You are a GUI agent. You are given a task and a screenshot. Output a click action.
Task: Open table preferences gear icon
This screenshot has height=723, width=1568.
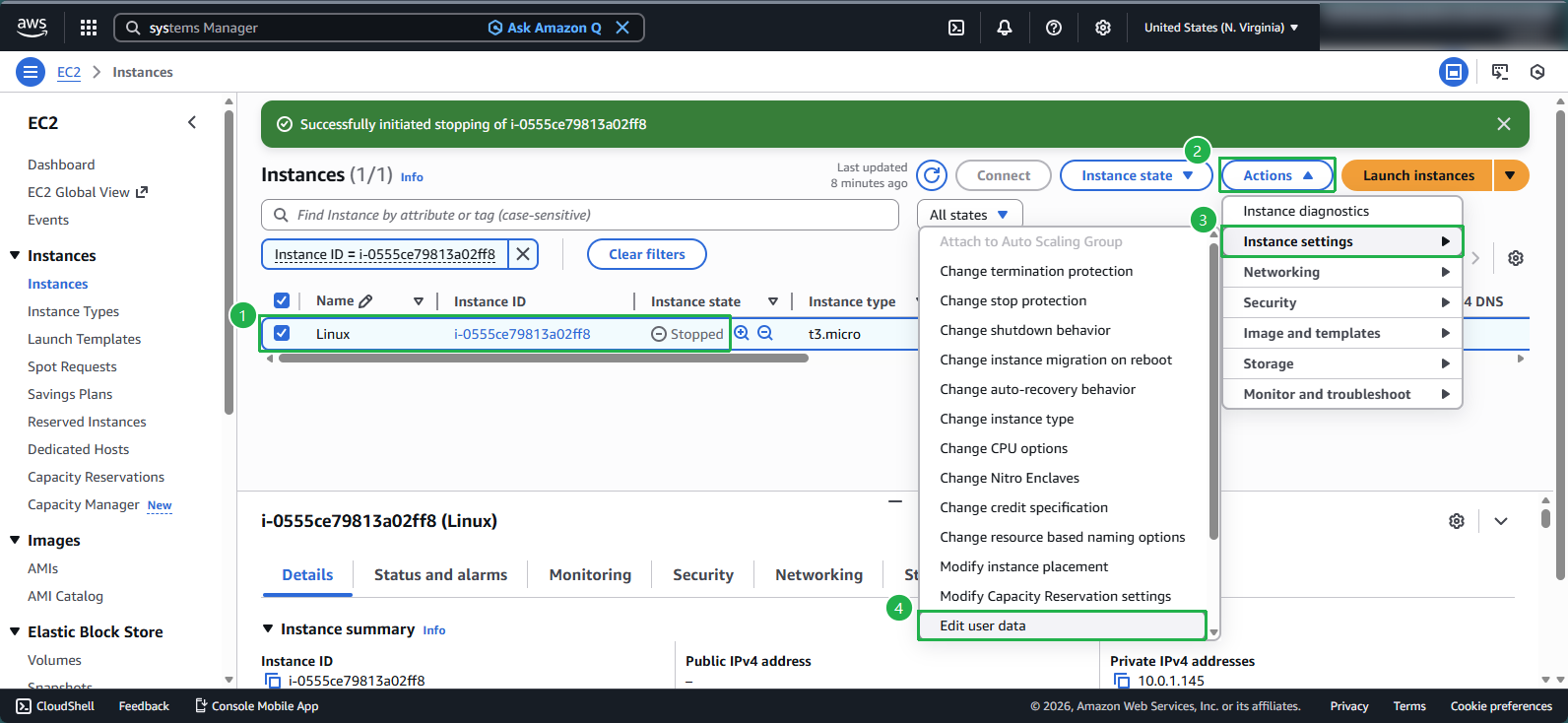(1516, 258)
